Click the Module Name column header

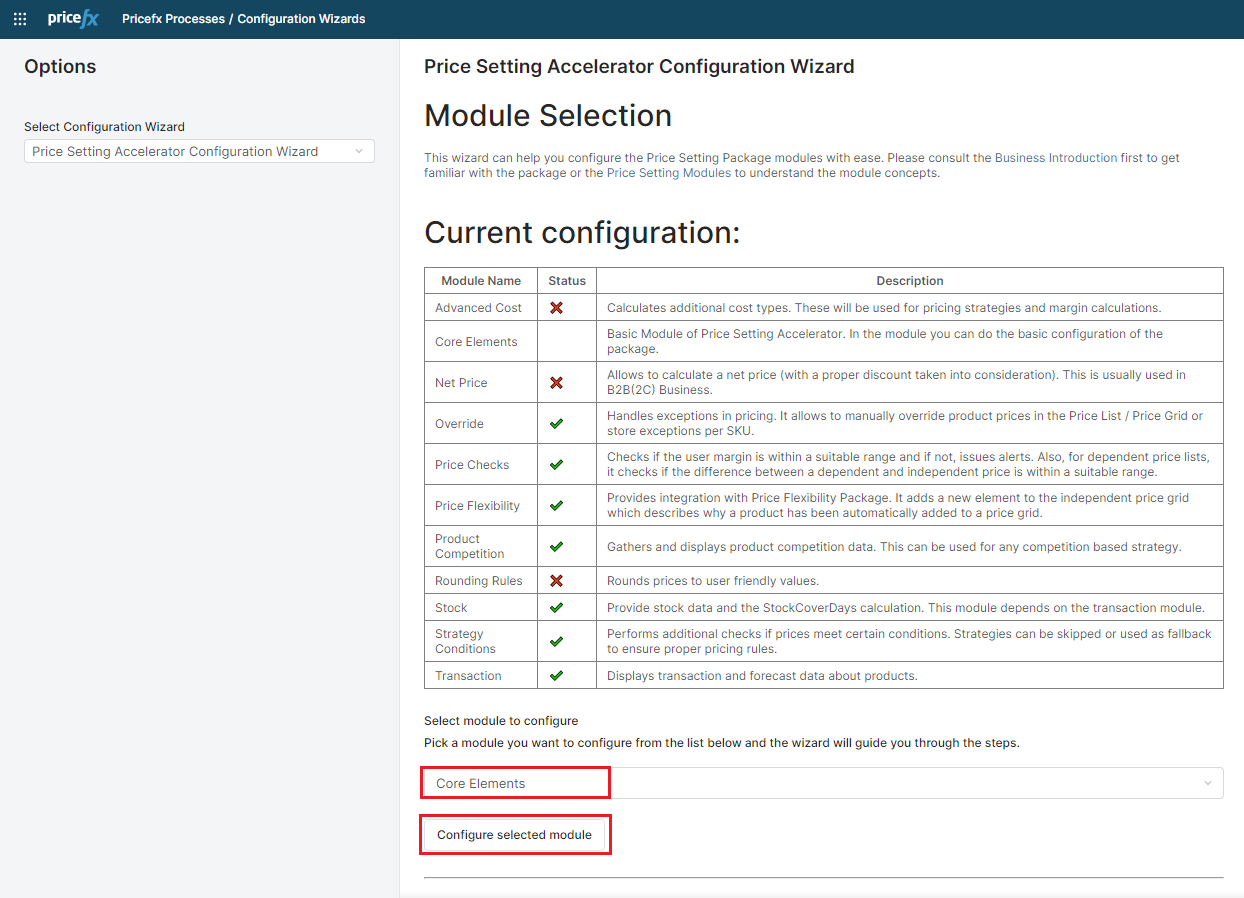pyautogui.click(x=481, y=281)
